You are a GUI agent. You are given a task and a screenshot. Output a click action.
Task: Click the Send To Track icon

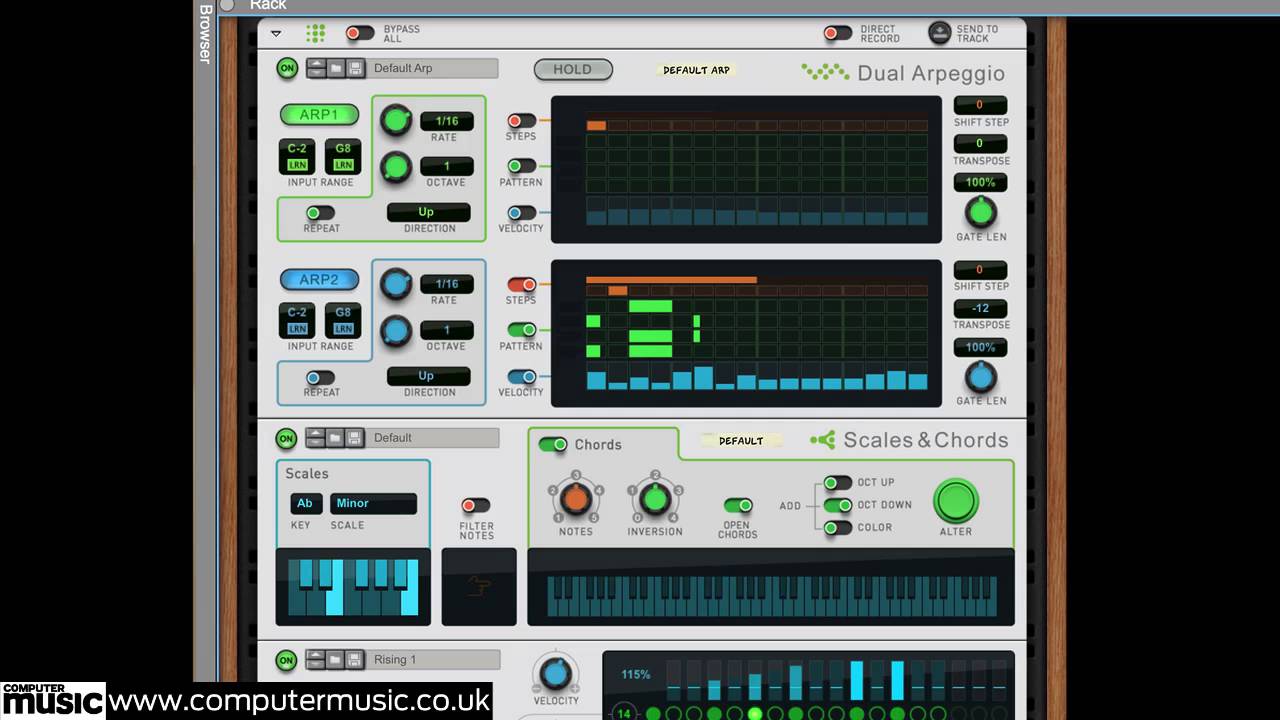point(940,33)
